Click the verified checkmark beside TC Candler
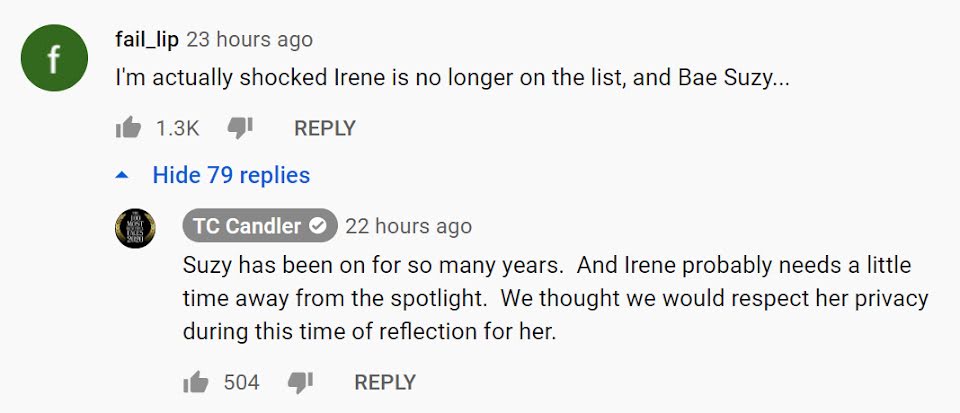The height and width of the screenshot is (413, 960). 319,226
